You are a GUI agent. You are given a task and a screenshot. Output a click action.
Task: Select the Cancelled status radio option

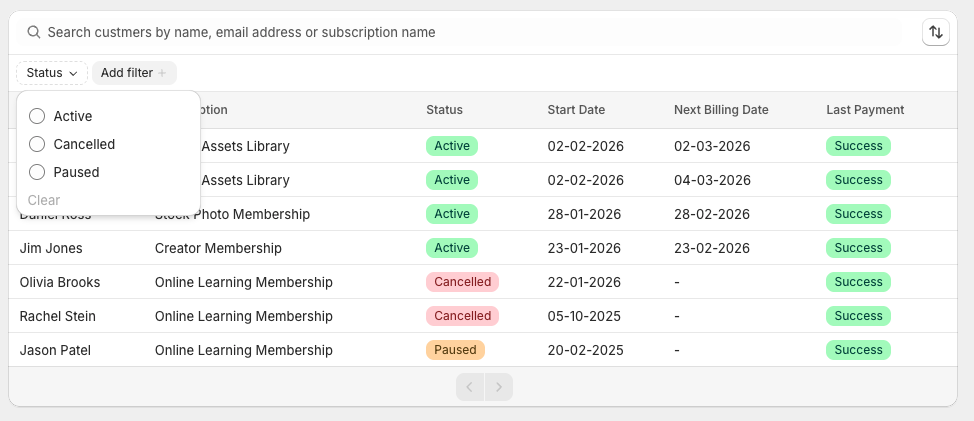tap(38, 144)
